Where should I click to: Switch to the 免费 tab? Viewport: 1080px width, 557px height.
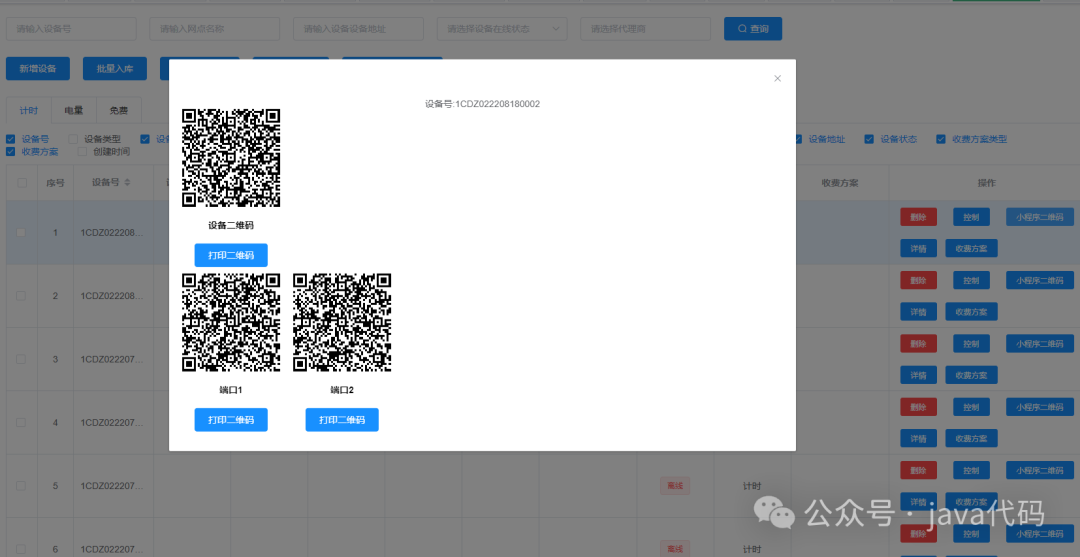119,110
